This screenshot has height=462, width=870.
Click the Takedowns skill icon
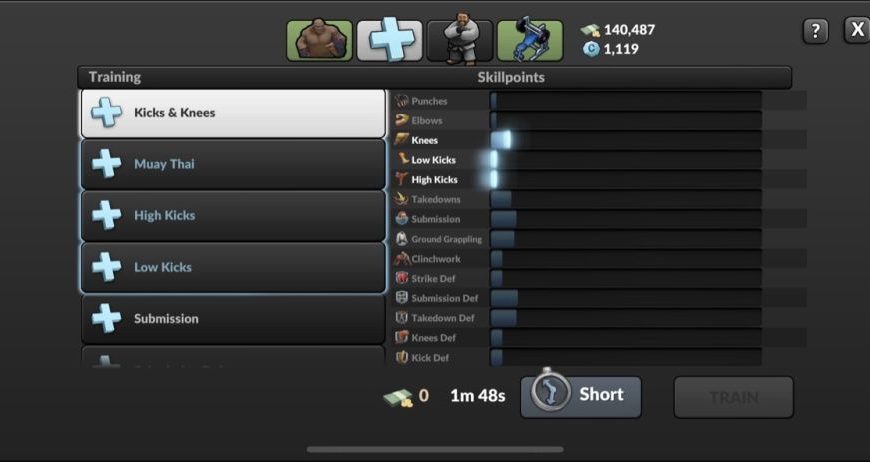(x=401, y=199)
